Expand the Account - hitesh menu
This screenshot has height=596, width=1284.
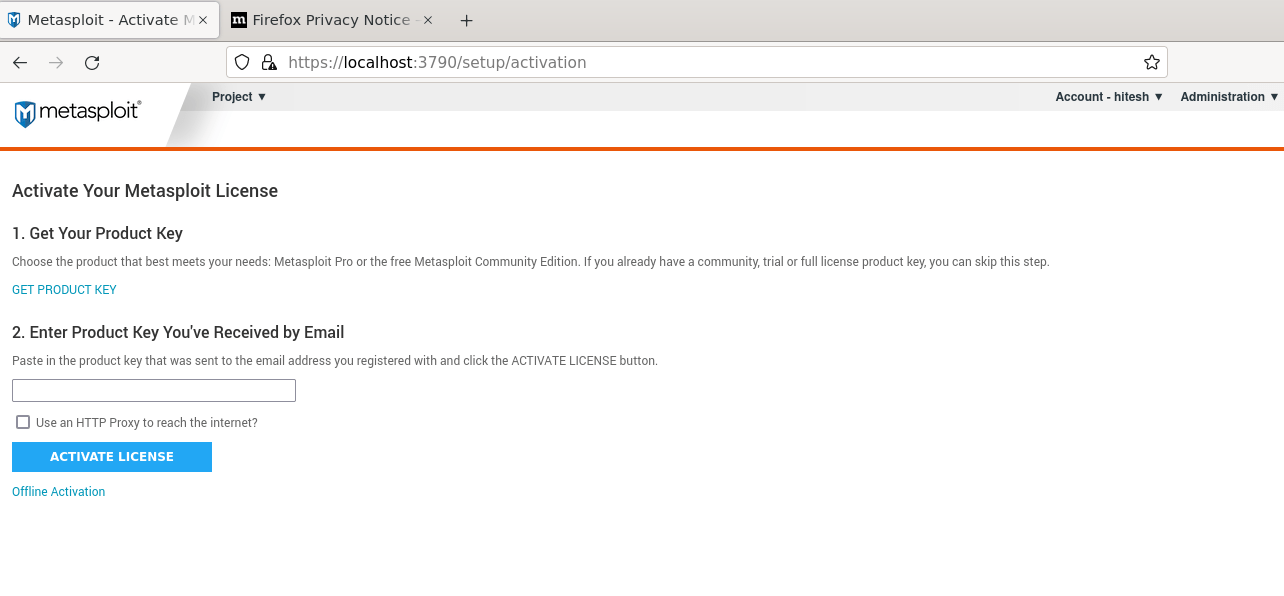1109,97
